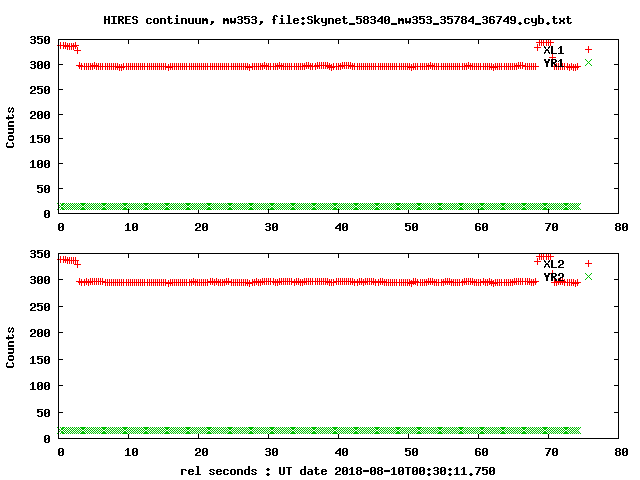Screen dimensions: 640x480
Task: Click the 200 tick label in XL2 plot
Action: pos(40,333)
